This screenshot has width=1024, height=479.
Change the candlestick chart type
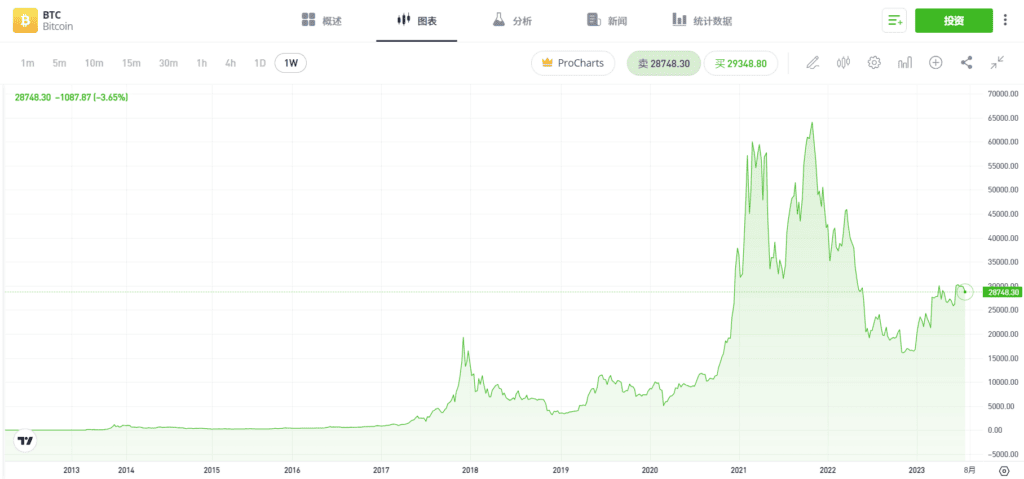point(843,63)
